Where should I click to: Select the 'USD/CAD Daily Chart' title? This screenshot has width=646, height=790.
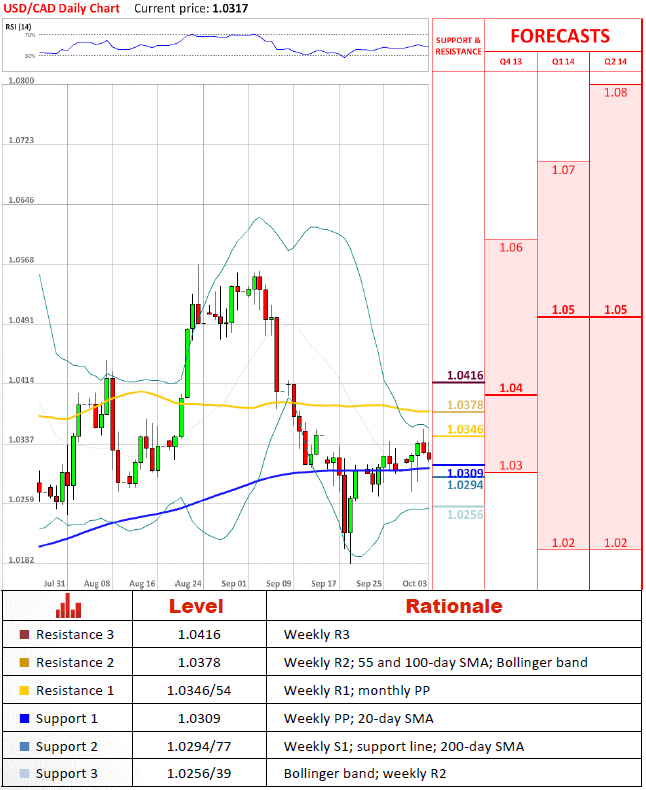[x=61, y=9]
